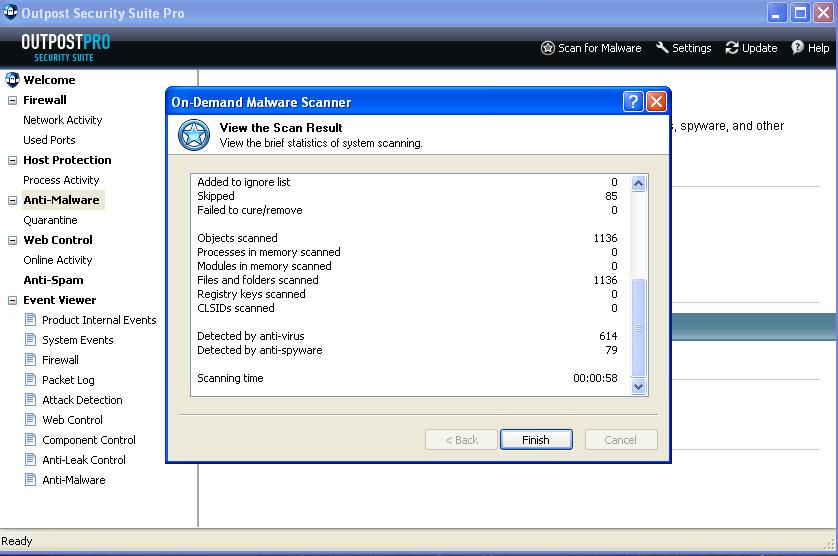Close the On-Demand Malware Scanner dialog

656,101
